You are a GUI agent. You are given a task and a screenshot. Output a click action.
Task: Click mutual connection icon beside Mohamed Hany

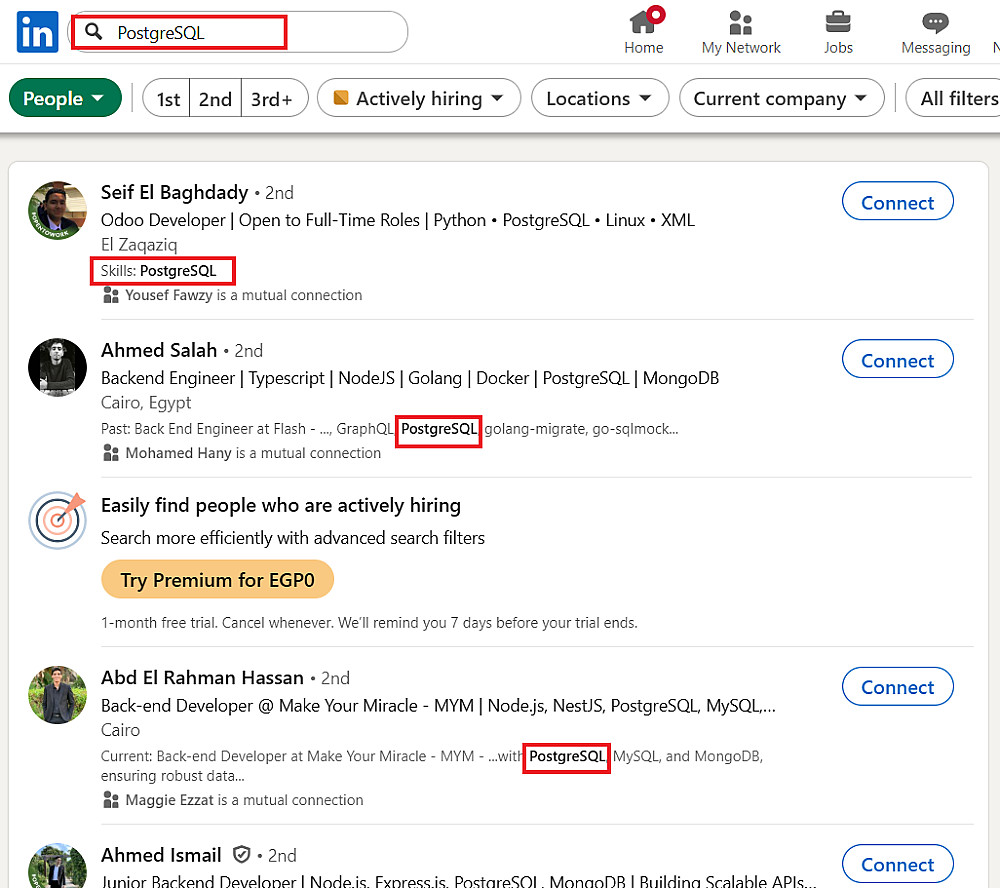(111, 453)
